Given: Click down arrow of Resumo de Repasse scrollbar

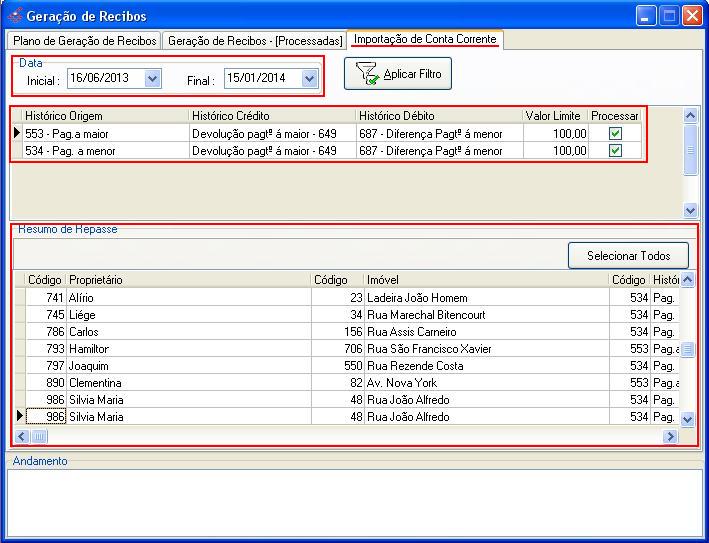Looking at the screenshot, I should pyautogui.click(x=687, y=420).
